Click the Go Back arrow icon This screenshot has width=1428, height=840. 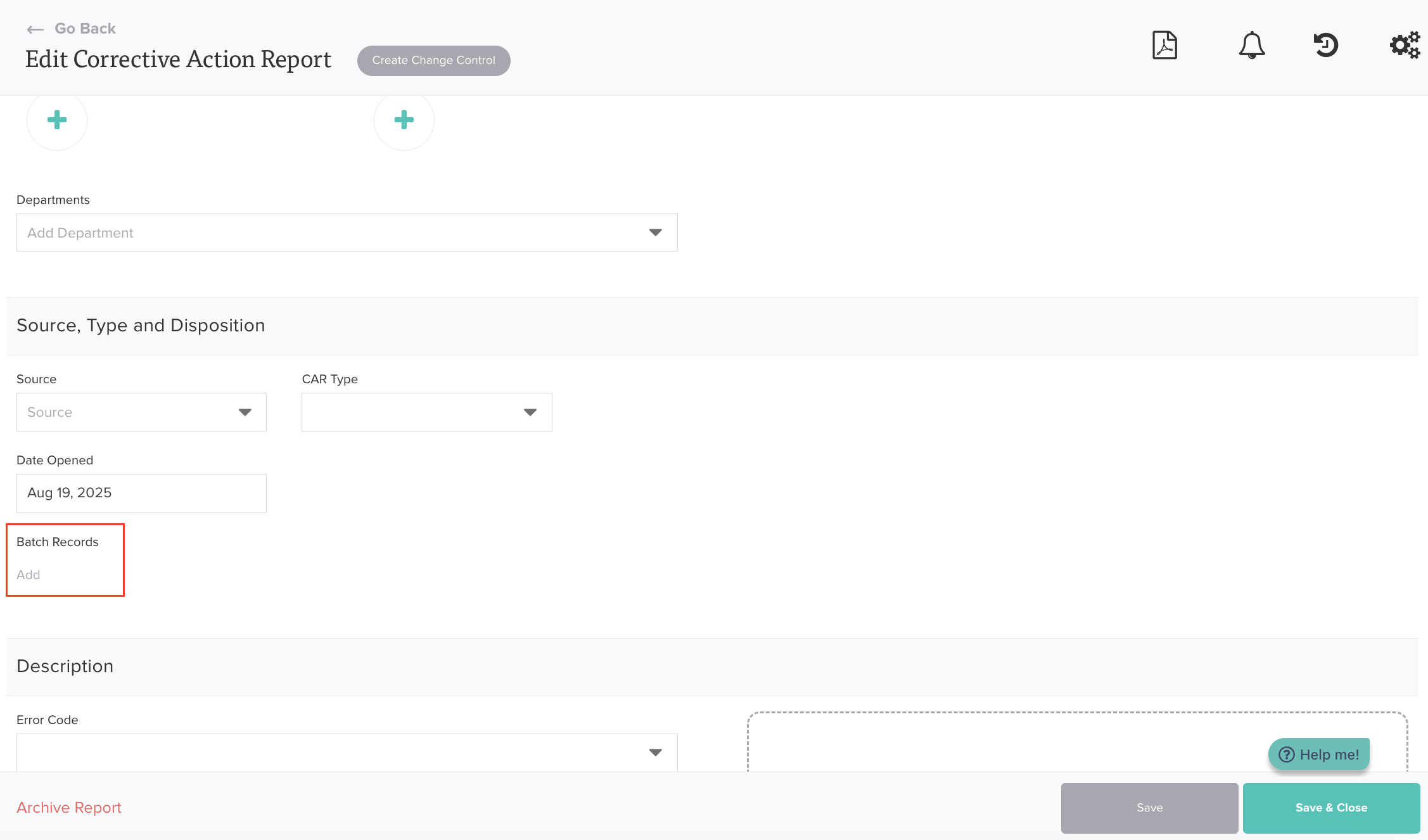35,29
